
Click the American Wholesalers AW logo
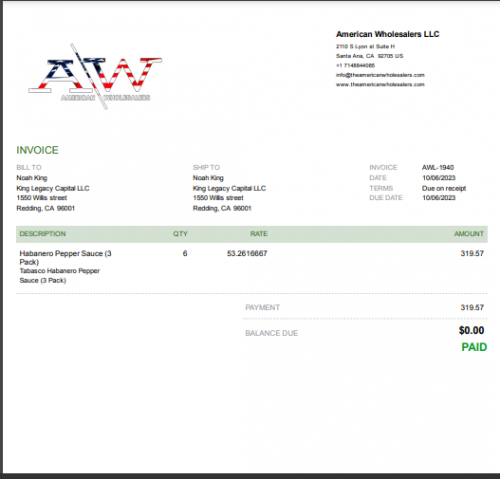click(x=95, y=76)
